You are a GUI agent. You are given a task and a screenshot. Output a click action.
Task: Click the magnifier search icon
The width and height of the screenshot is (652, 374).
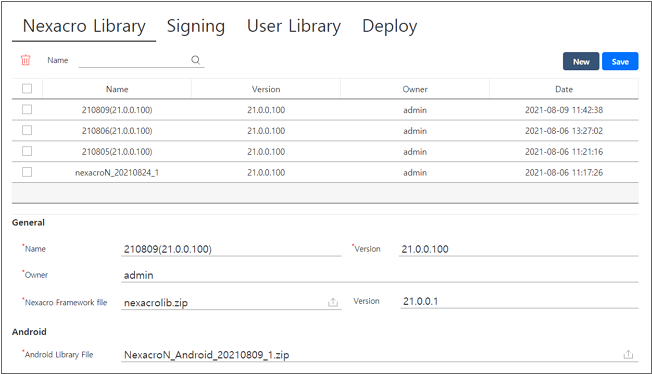195,60
